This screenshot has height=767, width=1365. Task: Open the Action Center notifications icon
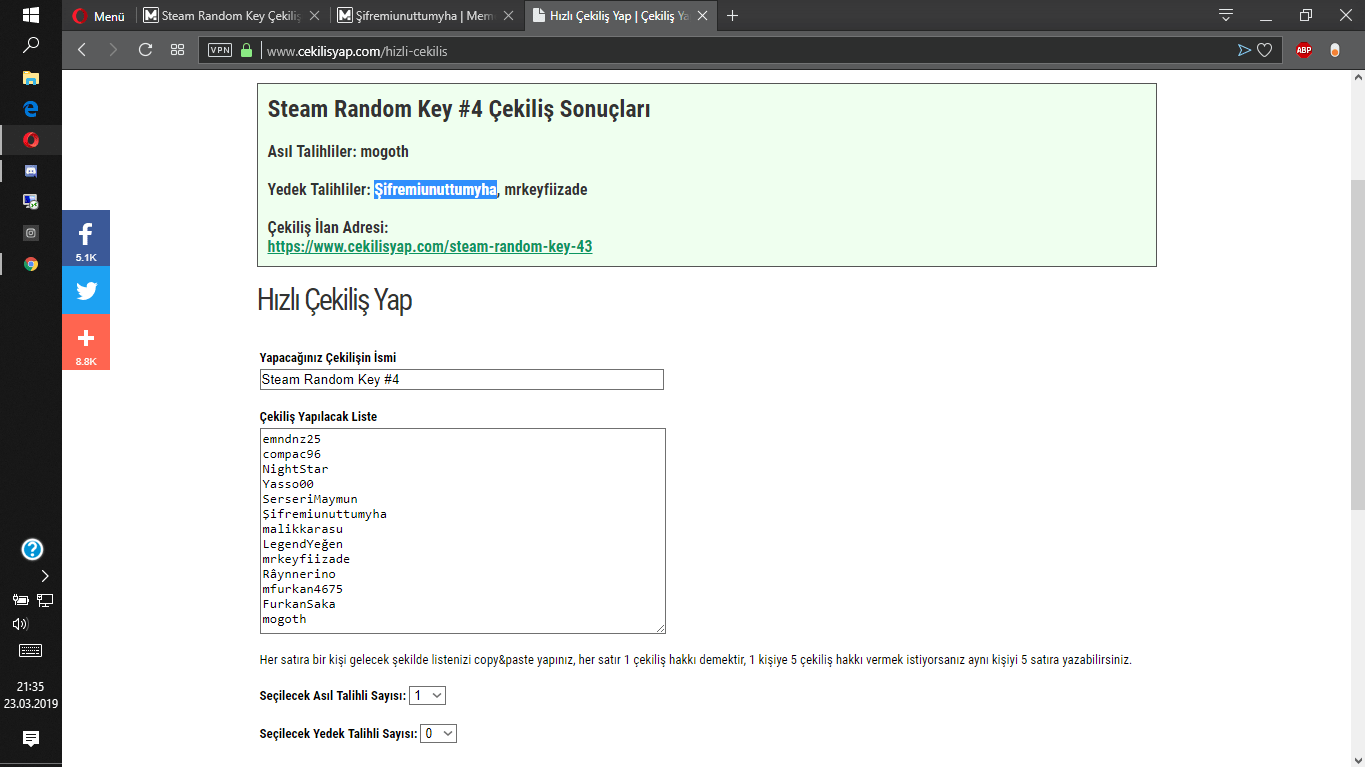tap(31, 739)
